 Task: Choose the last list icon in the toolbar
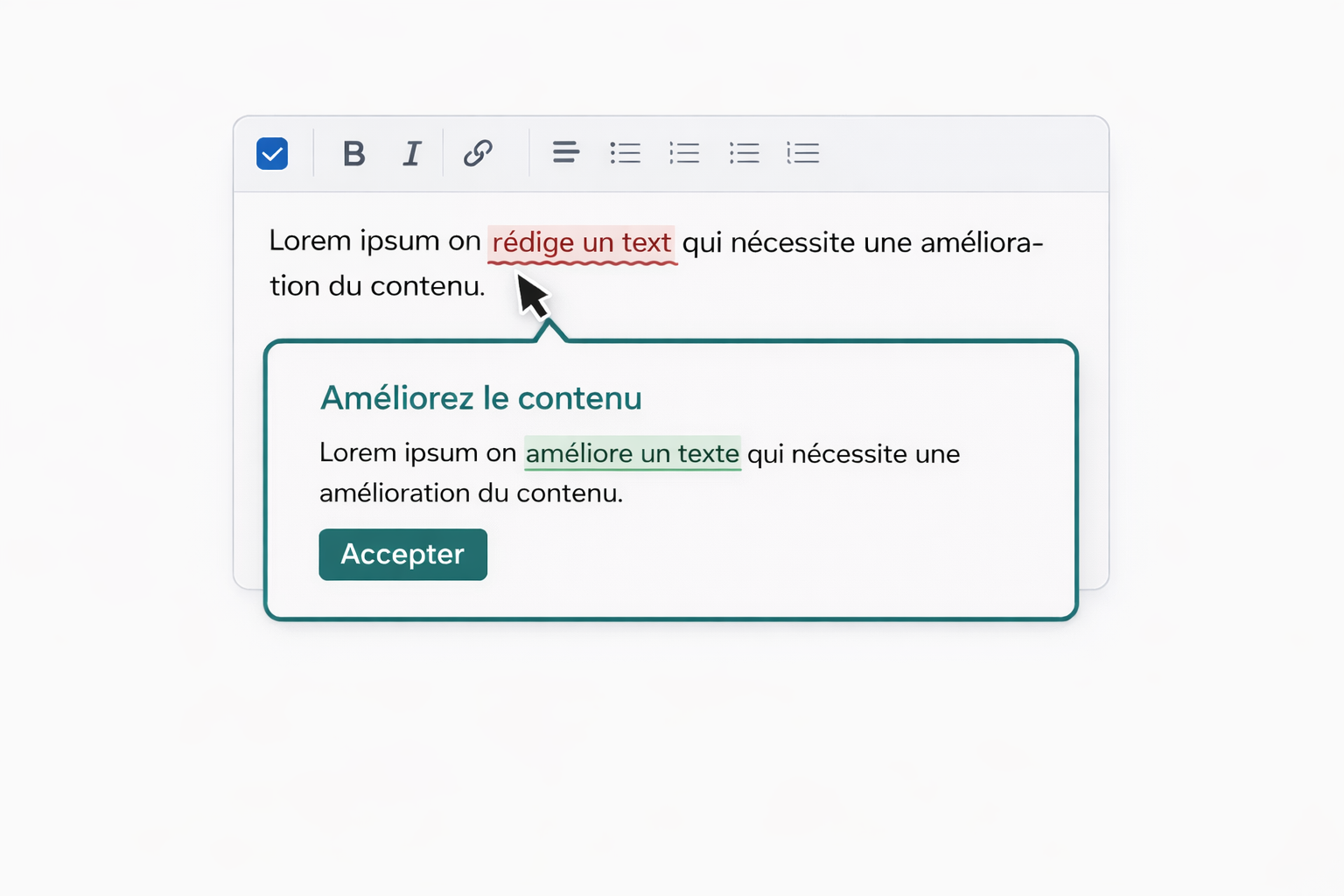[x=802, y=153]
